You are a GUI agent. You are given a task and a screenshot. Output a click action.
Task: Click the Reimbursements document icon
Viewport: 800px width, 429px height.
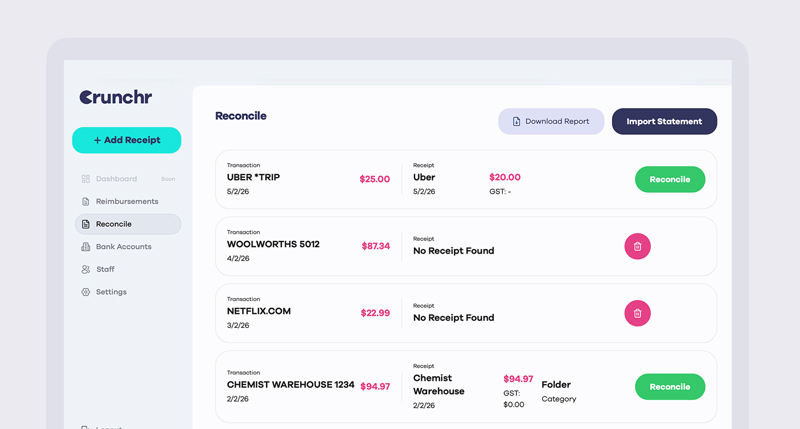point(86,201)
